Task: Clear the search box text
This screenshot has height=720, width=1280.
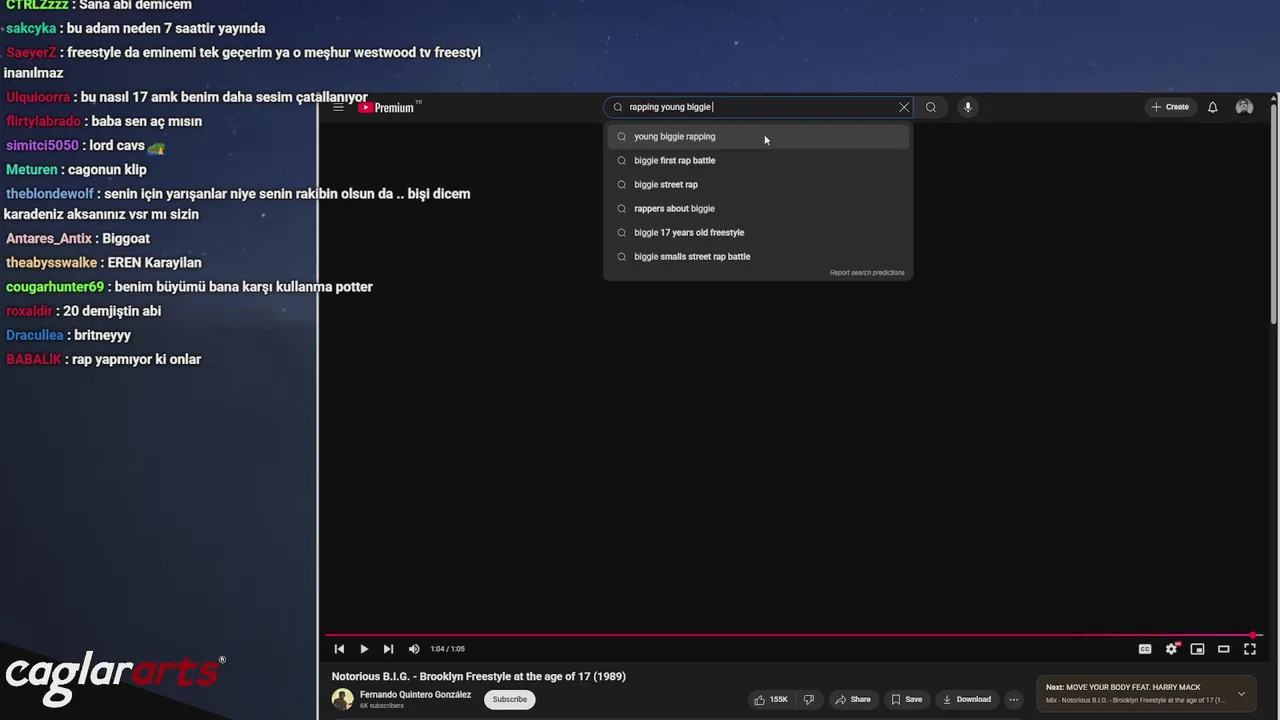Action: pyautogui.click(x=904, y=107)
